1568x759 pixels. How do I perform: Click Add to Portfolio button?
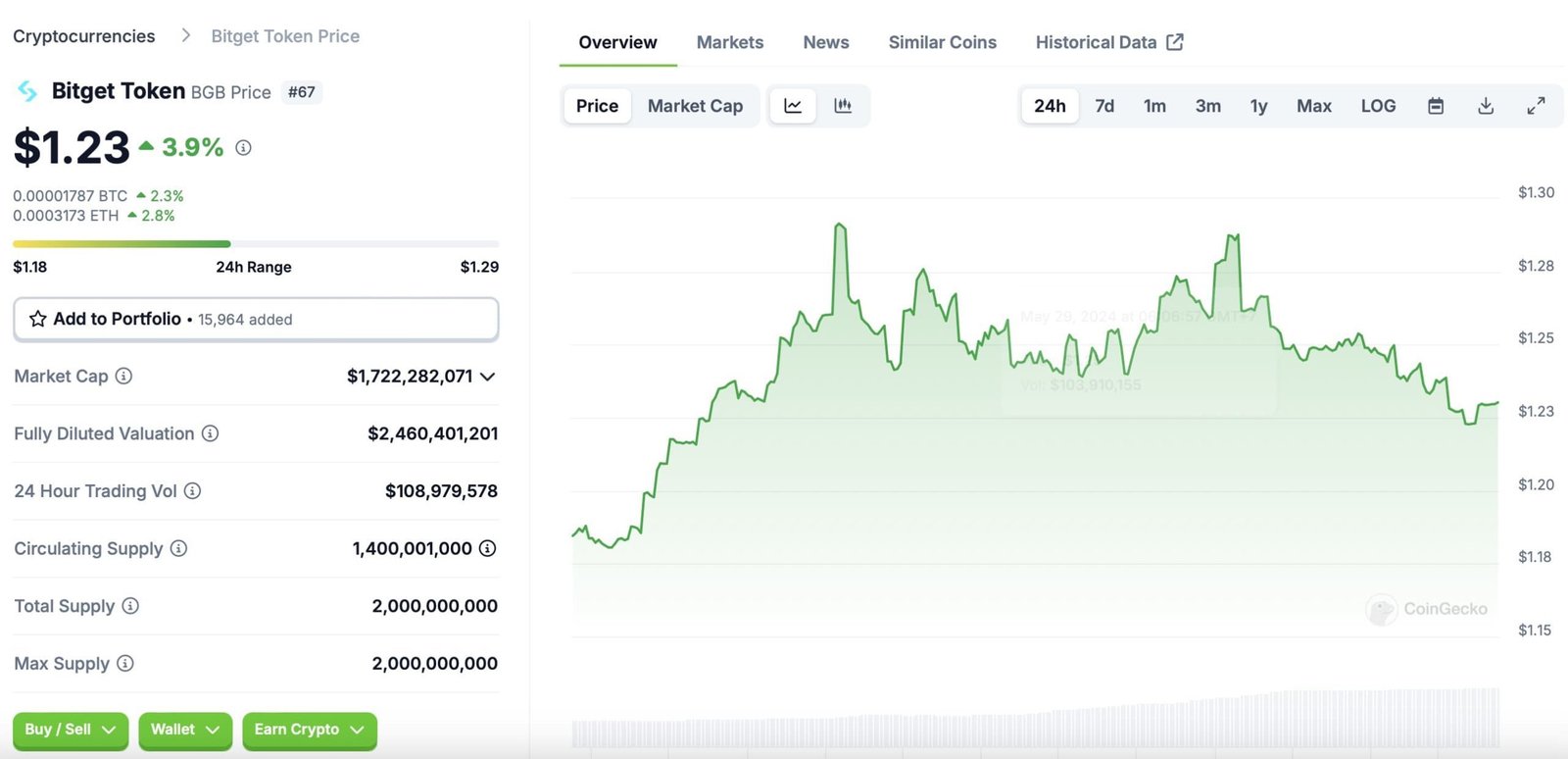point(256,320)
